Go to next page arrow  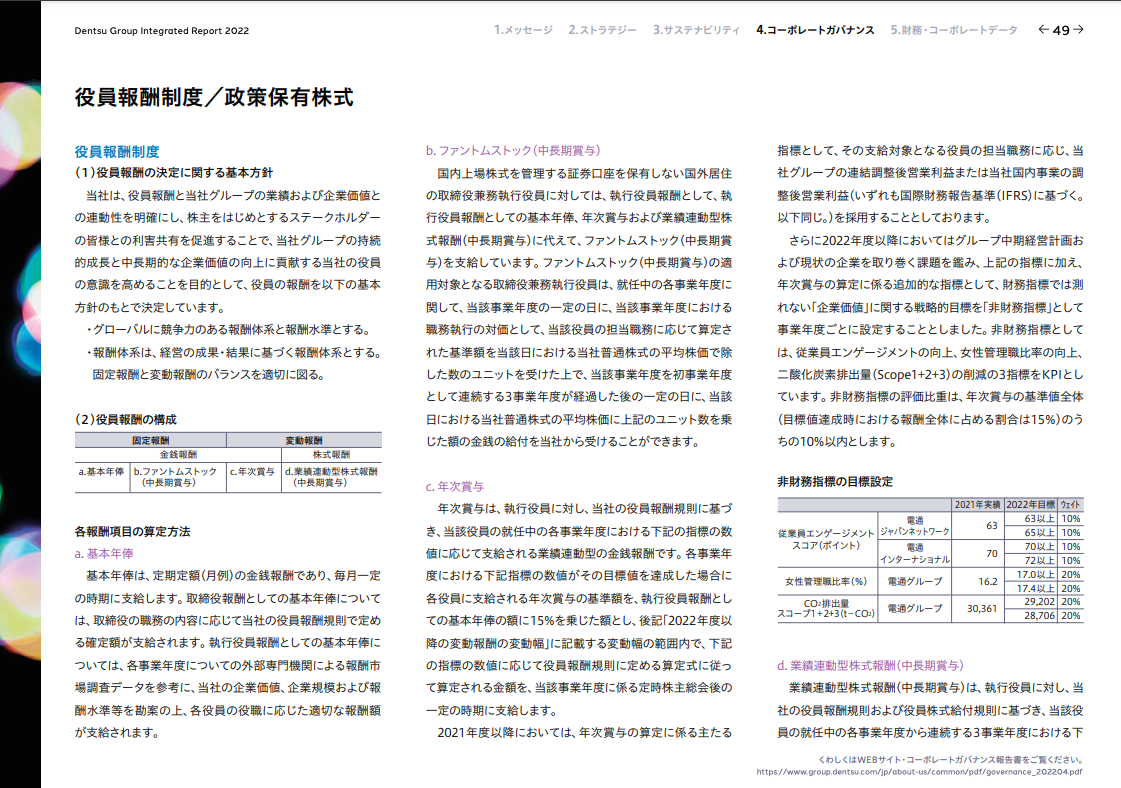coord(1078,29)
